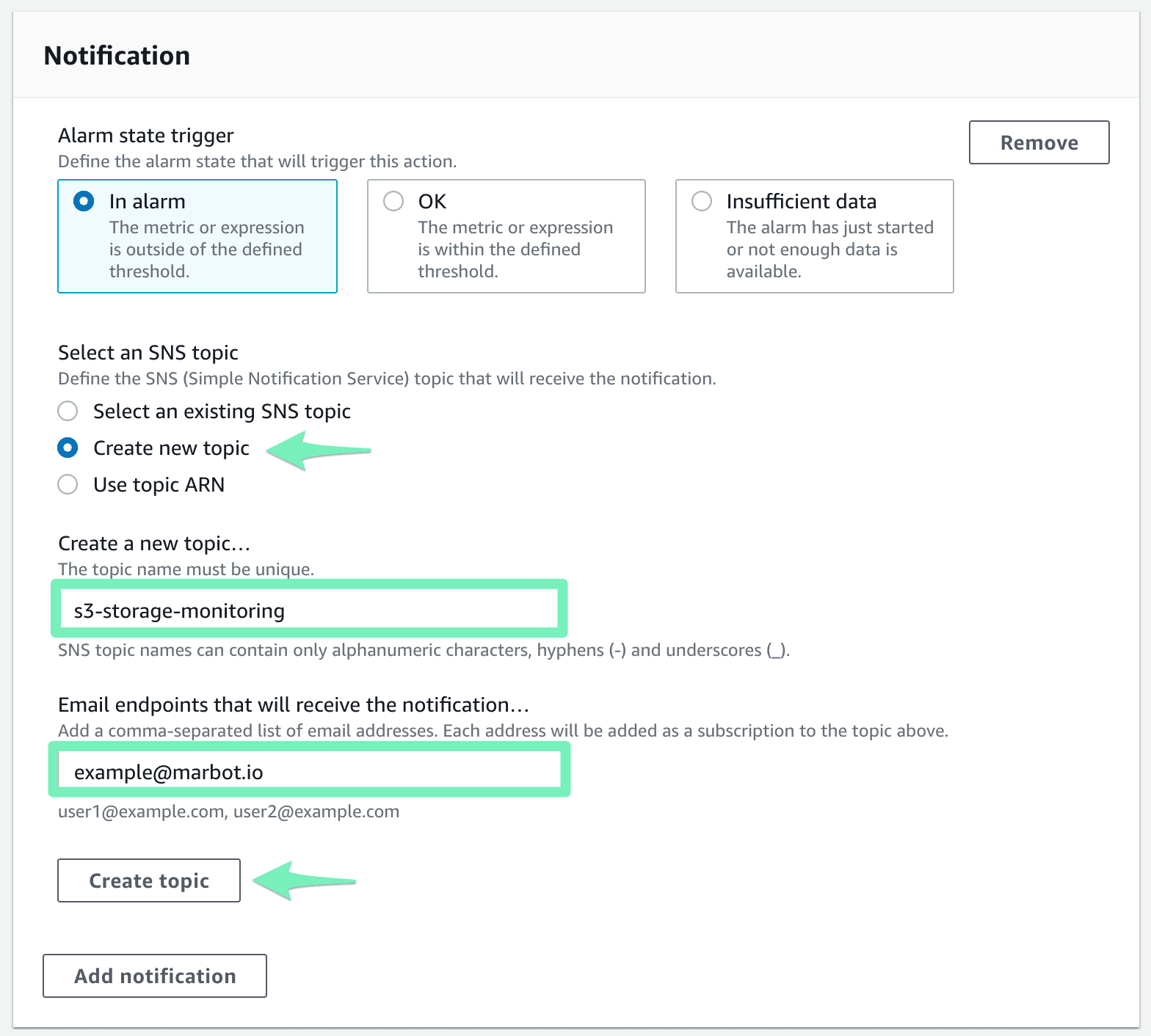Click the SNS topic names character rule text
Screen dimensions: 1151x1036
click(424, 650)
